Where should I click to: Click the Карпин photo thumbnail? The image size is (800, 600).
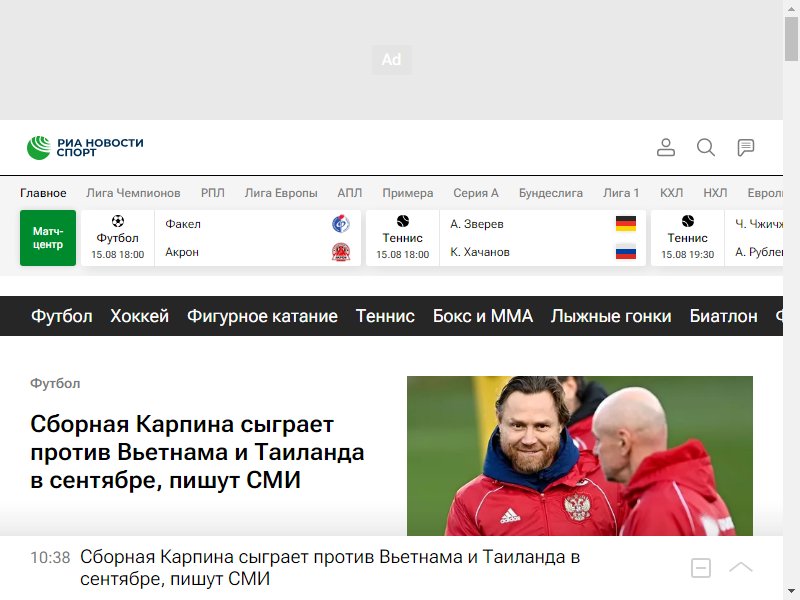tap(580, 456)
